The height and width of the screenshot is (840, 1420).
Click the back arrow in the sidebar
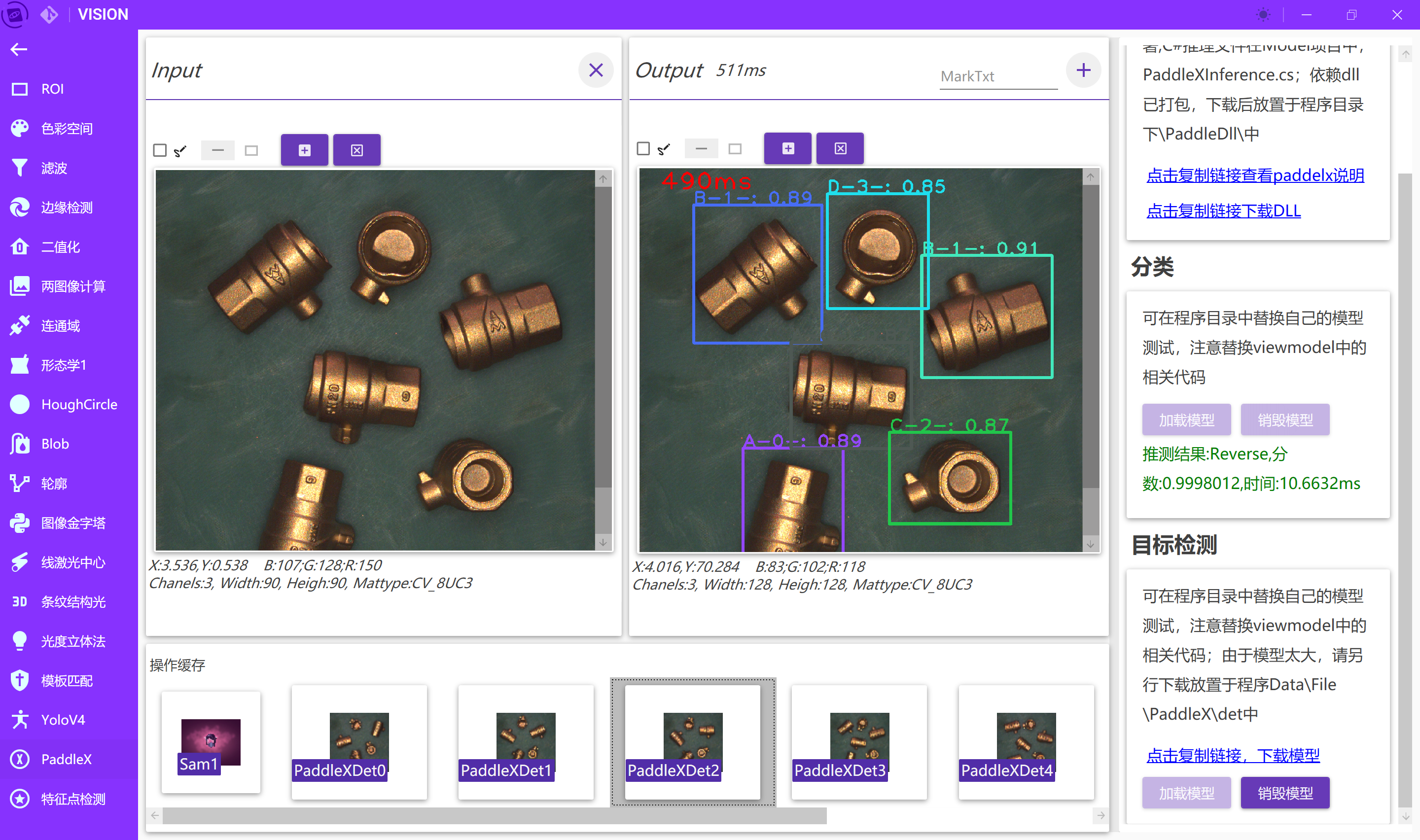tap(19, 50)
